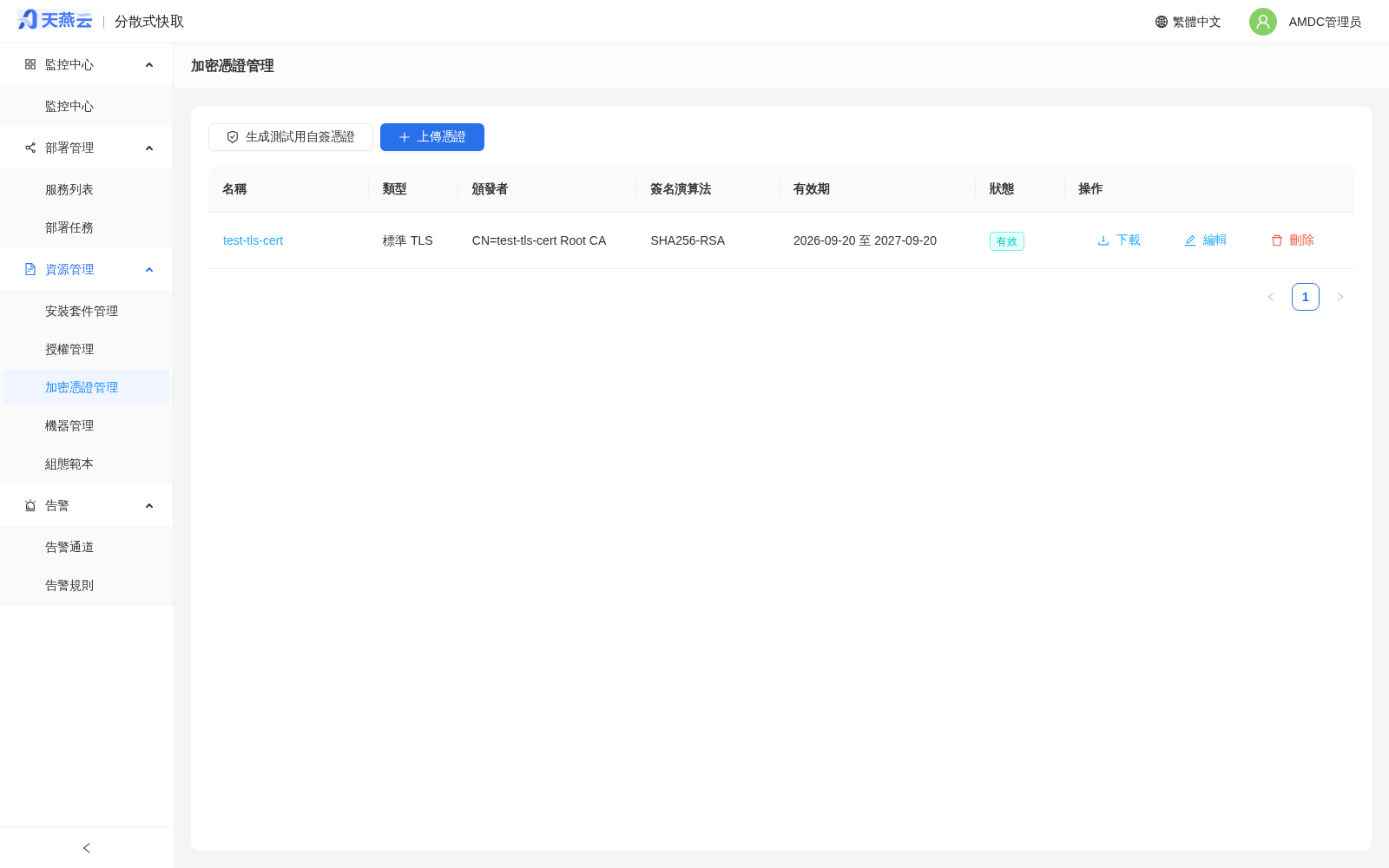Image resolution: width=1389 pixels, height=868 pixels.
Task: Open 組態範本 in the sidebar
Action: (87, 464)
